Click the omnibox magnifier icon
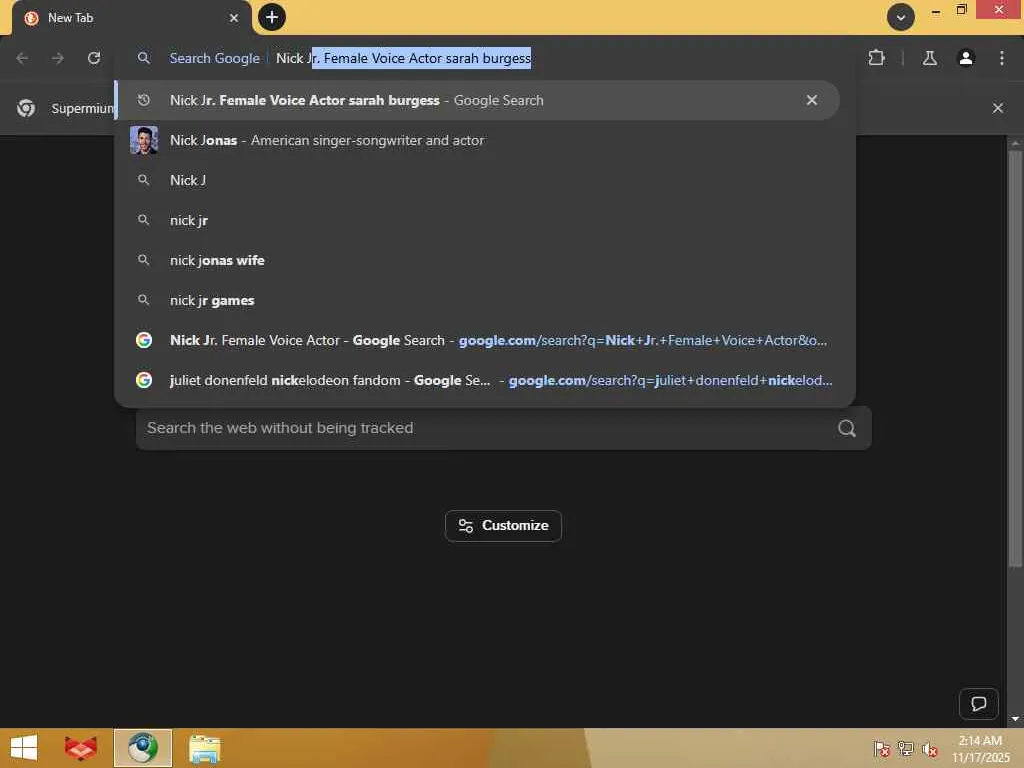Image resolution: width=1024 pixels, height=768 pixels. 144,58
